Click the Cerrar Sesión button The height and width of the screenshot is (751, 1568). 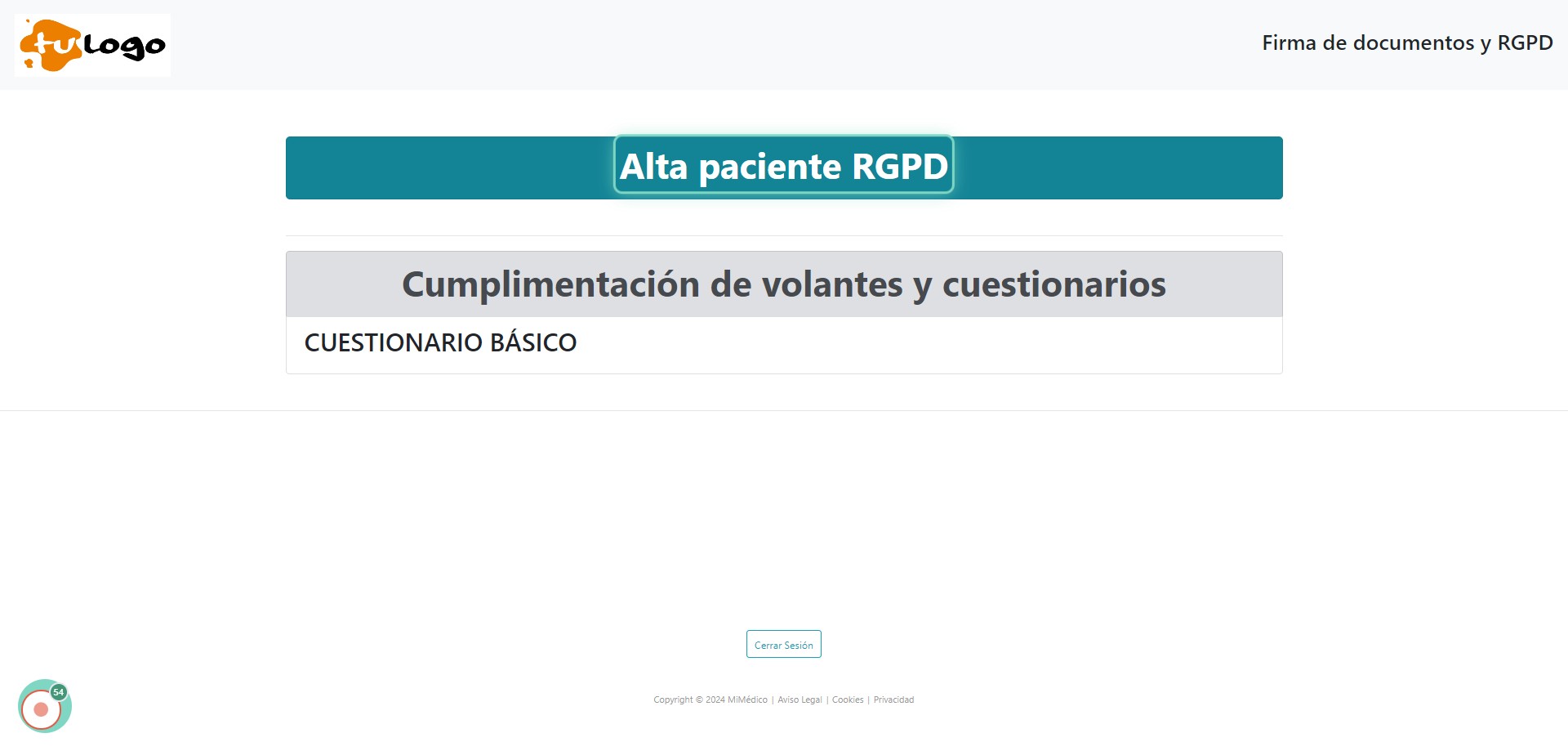784,645
